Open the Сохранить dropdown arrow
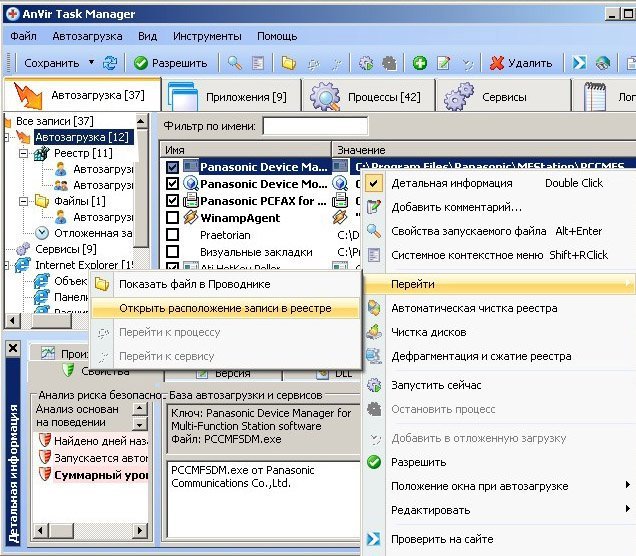 click(92, 62)
